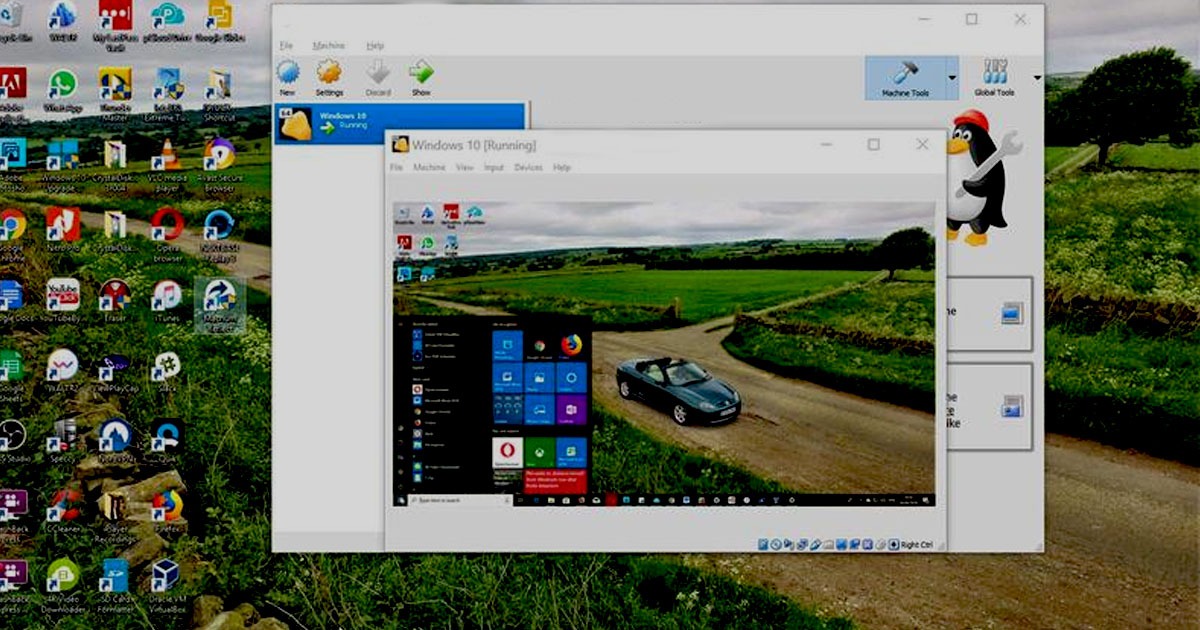Maximize the Windows 10 [Running] window
1200x630 pixels.
(873, 145)
